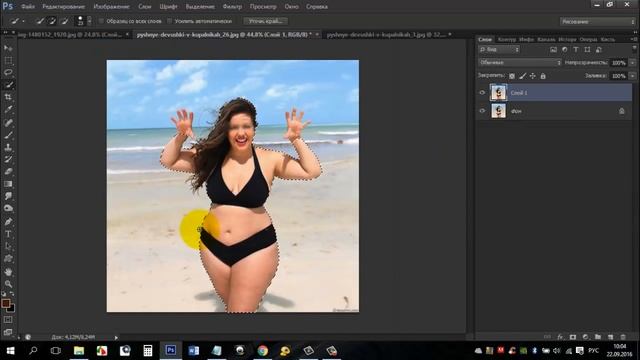This screenshot has width=640, height=360.
Task: Select the Path Selection tool
Action: point(8,246)
